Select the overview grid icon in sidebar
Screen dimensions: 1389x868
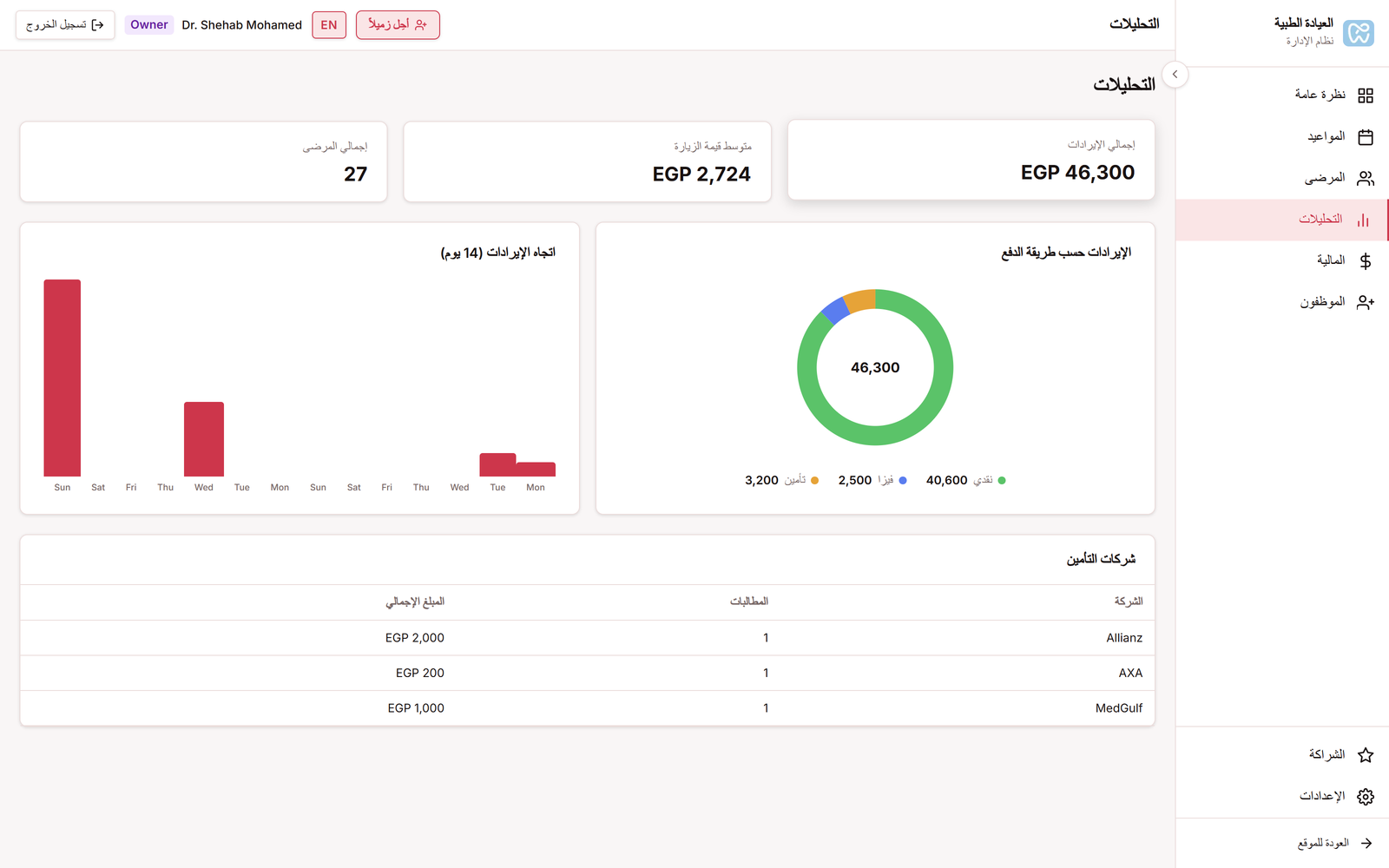pos(1367,94)
